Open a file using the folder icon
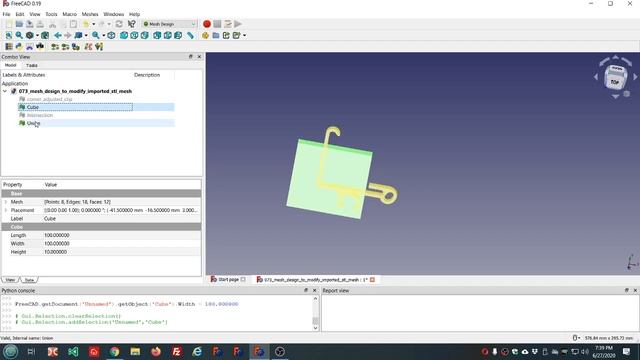Viewport: 640px width, 360px height. (x=19, y=24)
